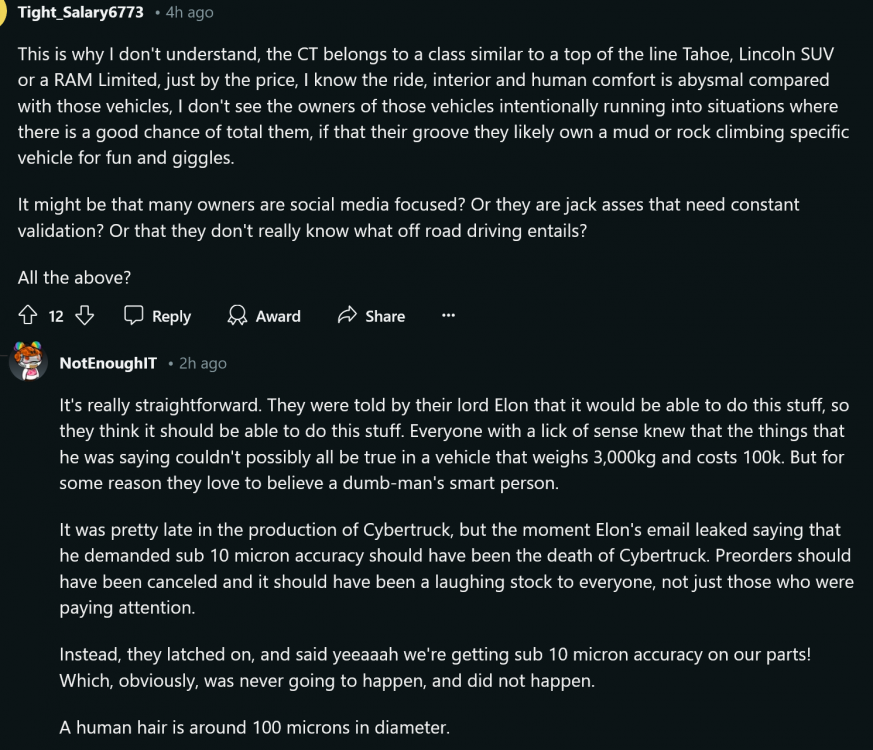Viewport: 873px width, 750px height.
Task: Click the paragraph starting 'It's really straightforward'
Action: point(452,443)
